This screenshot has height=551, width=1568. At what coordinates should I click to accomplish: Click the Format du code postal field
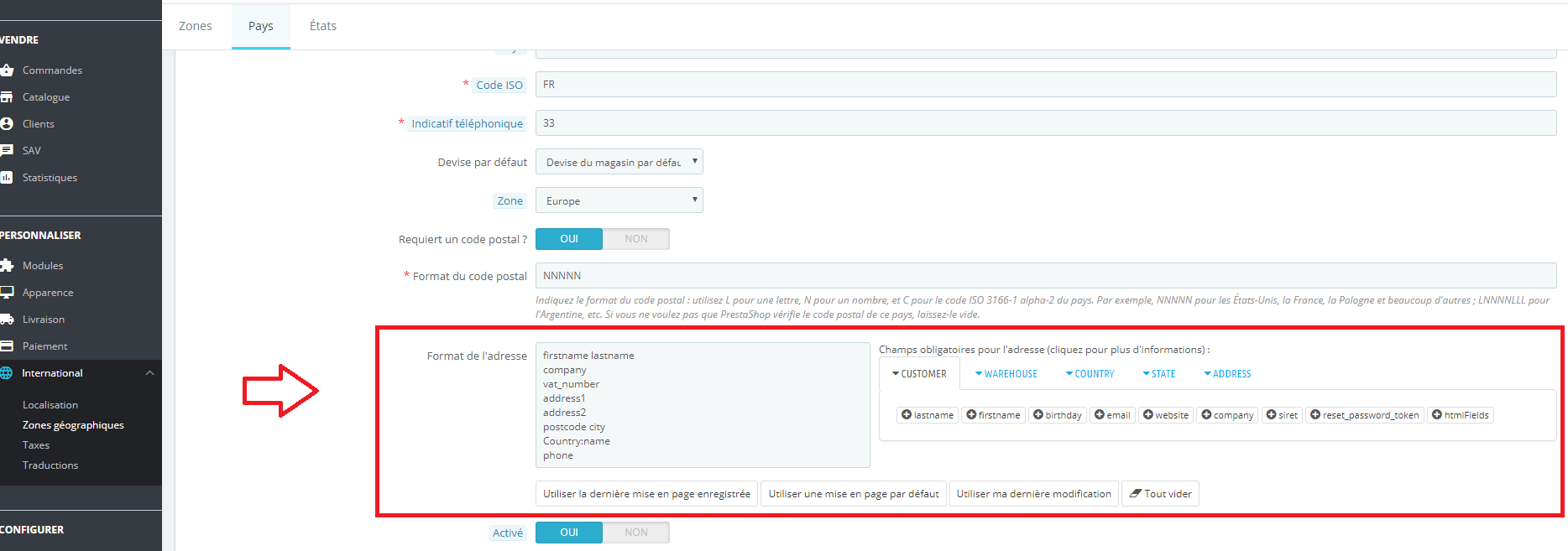coord(1046,276)
